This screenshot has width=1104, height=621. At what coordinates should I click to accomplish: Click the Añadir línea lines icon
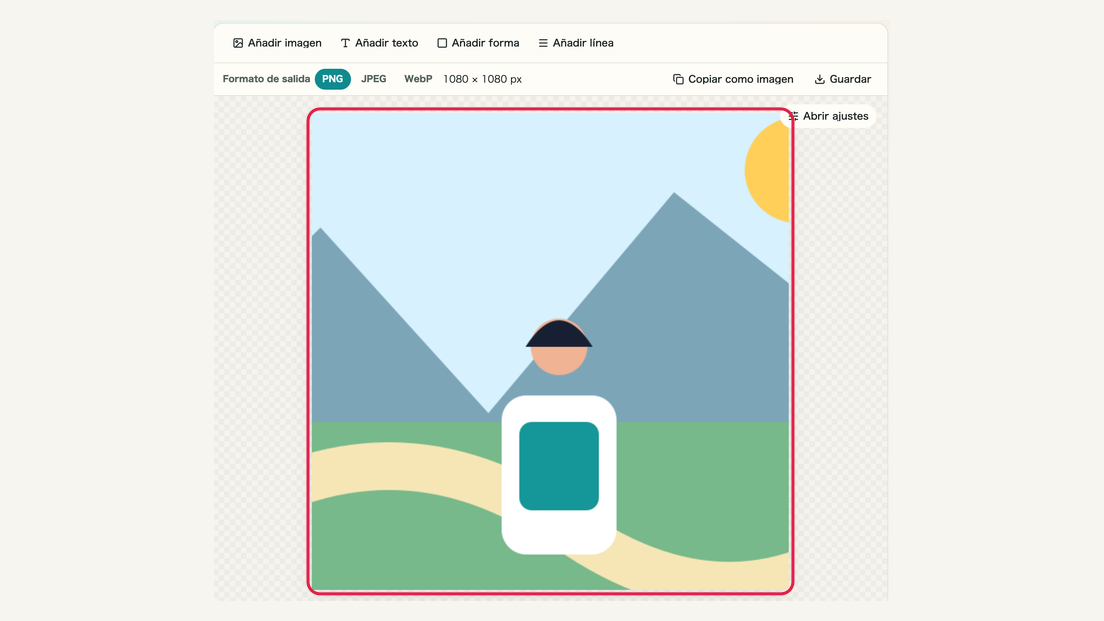pyautogui.click(x=543, y=43)
